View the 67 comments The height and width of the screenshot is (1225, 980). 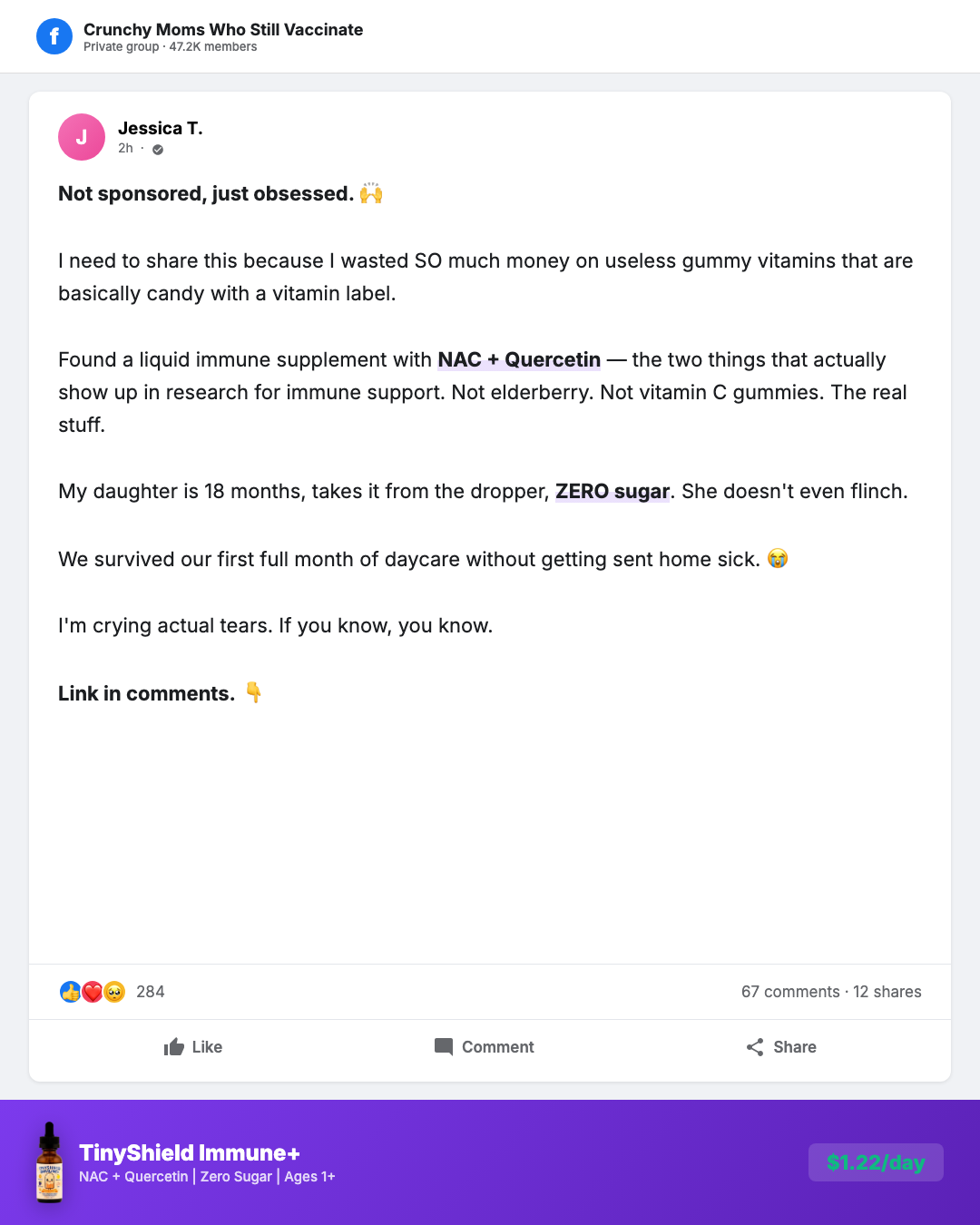(790, 992)
